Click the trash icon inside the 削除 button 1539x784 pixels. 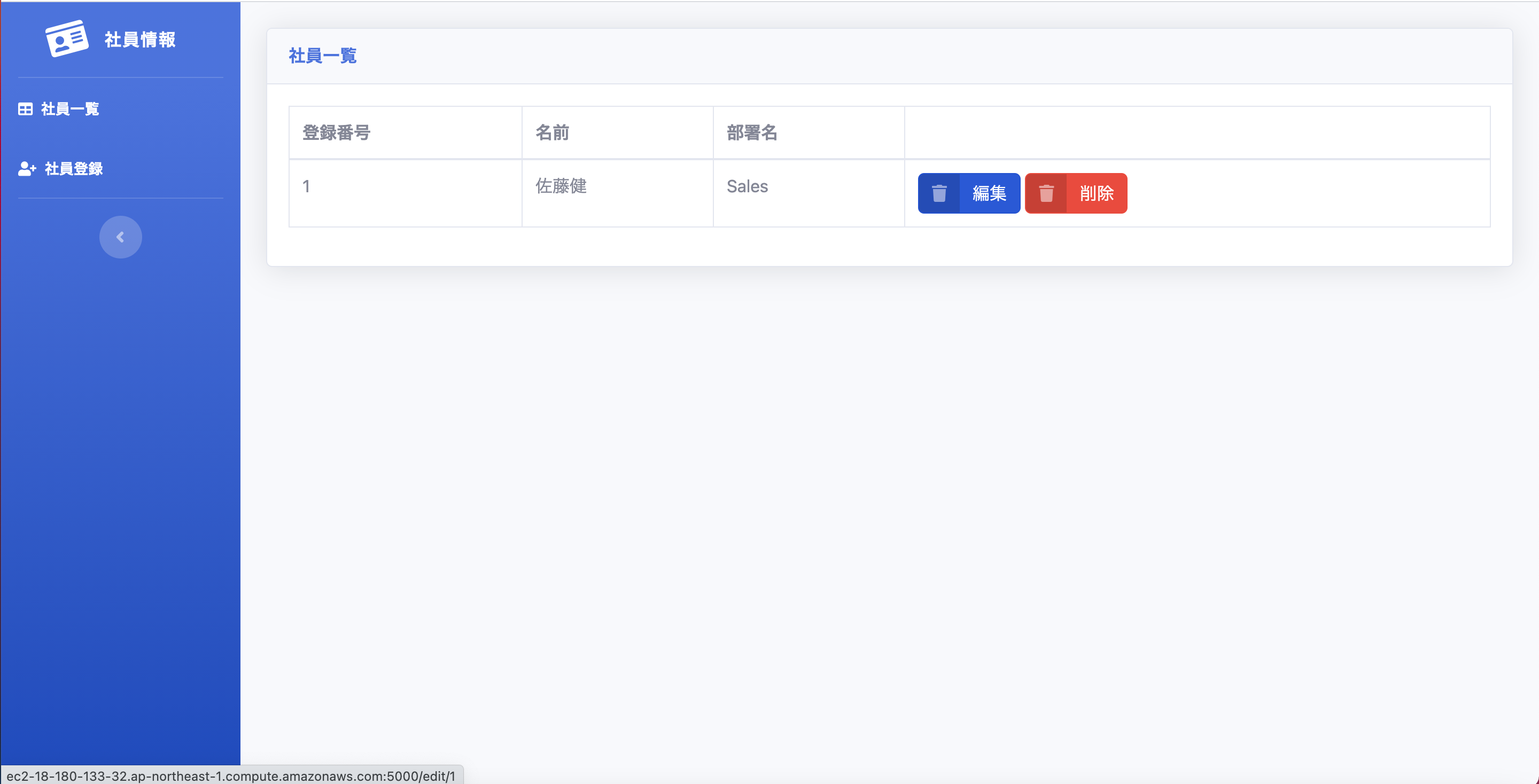[1047, 193]
